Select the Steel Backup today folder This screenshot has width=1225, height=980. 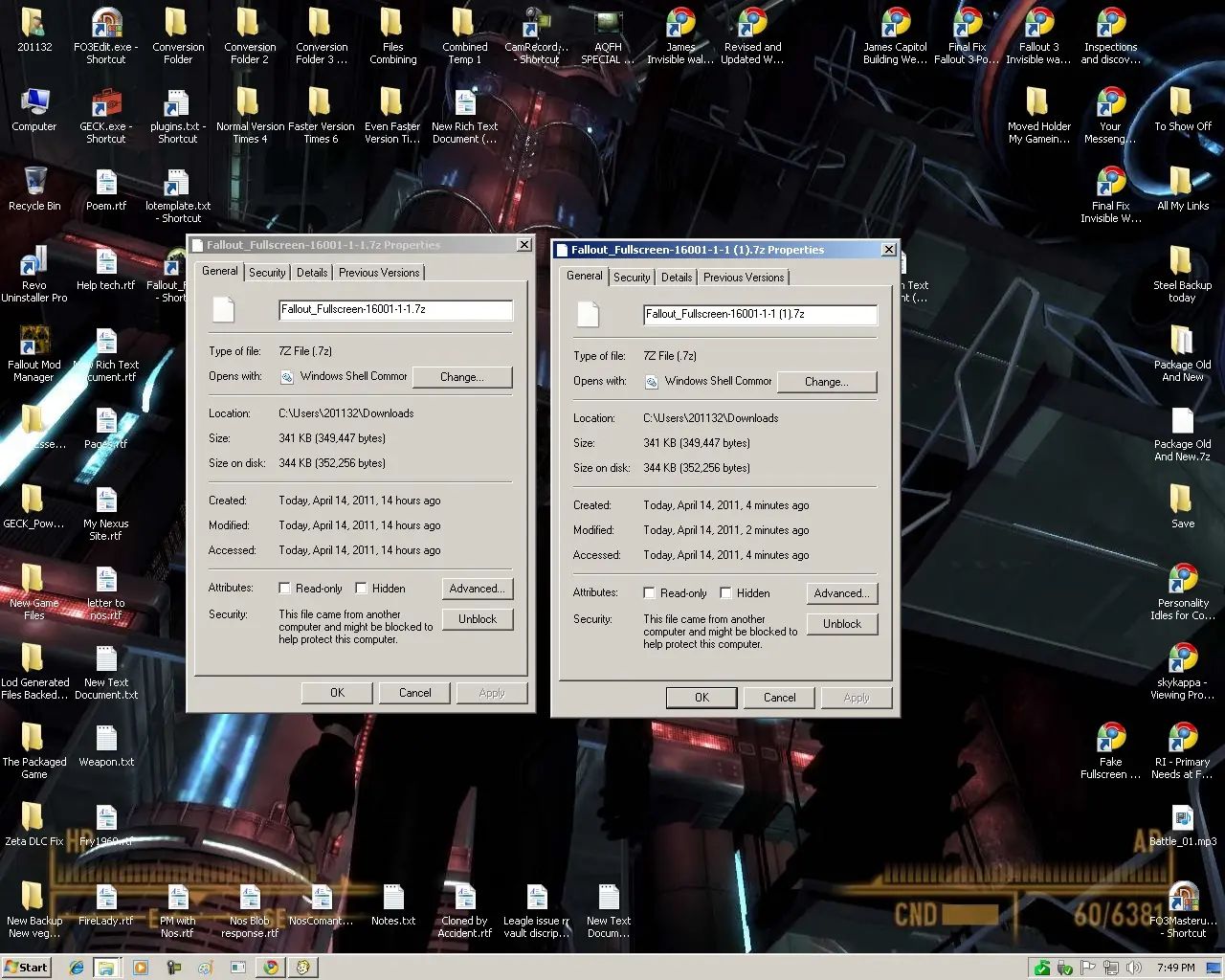[1183, 261]
